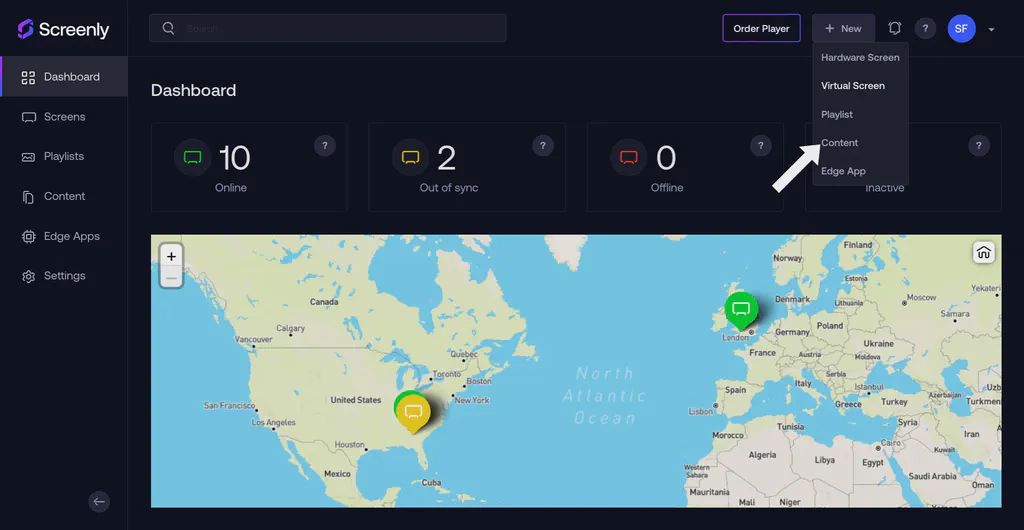Go to Playlists in the sidebar
The height and width of the screenshot is (530, 1024).
[64, 156]
